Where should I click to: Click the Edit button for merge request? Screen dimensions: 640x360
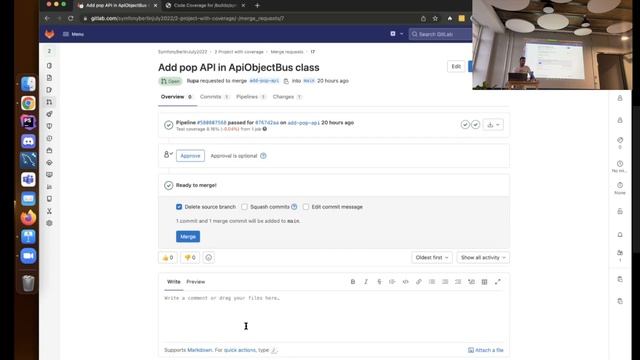[456, 67]
